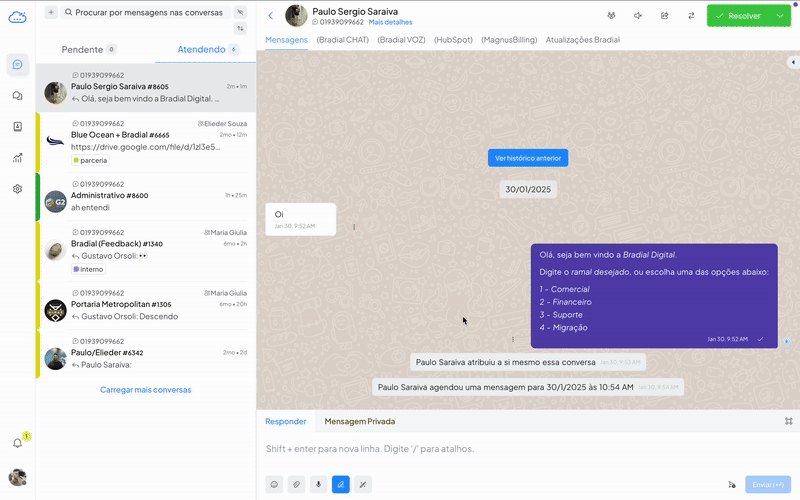Screen dimensions: 800x500
Task: Click the notifications bell icon
Action: coord(17,443)
